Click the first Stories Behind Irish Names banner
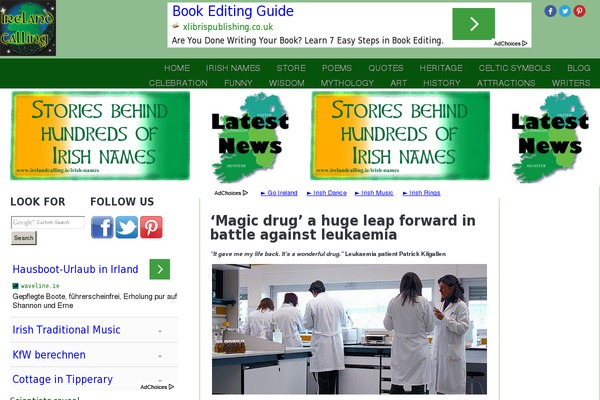The image size is (600, 400). pyautogui.click(x=100, y=136)
